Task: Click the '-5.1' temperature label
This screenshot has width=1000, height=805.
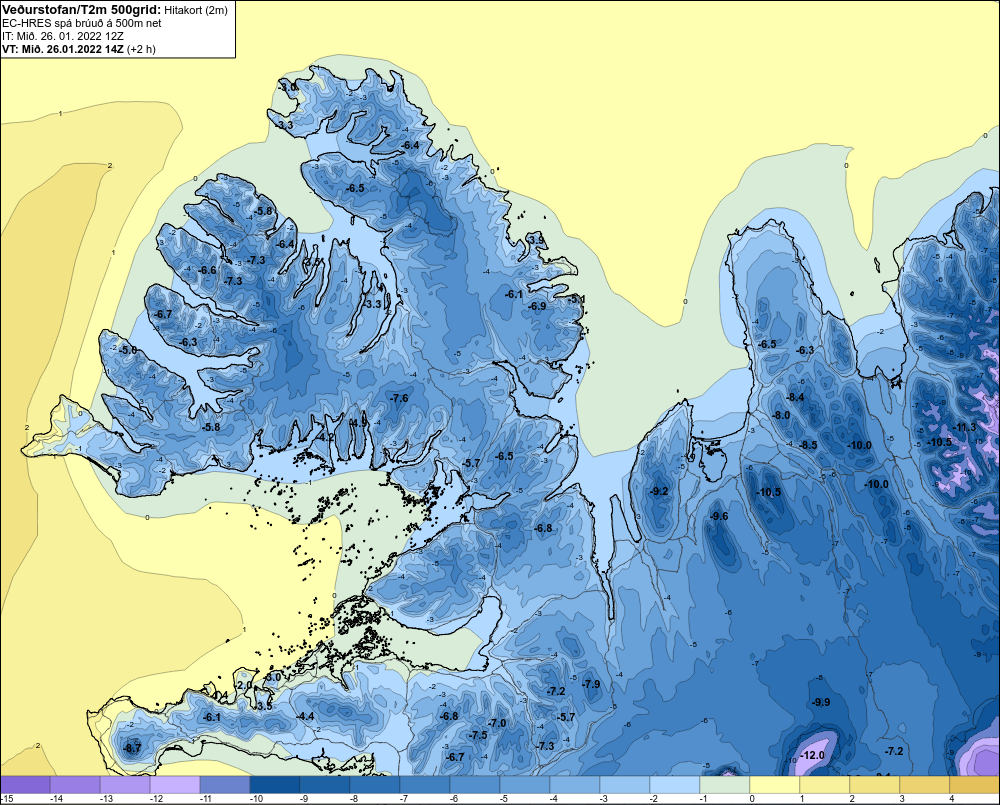Action: click(576, 299)
